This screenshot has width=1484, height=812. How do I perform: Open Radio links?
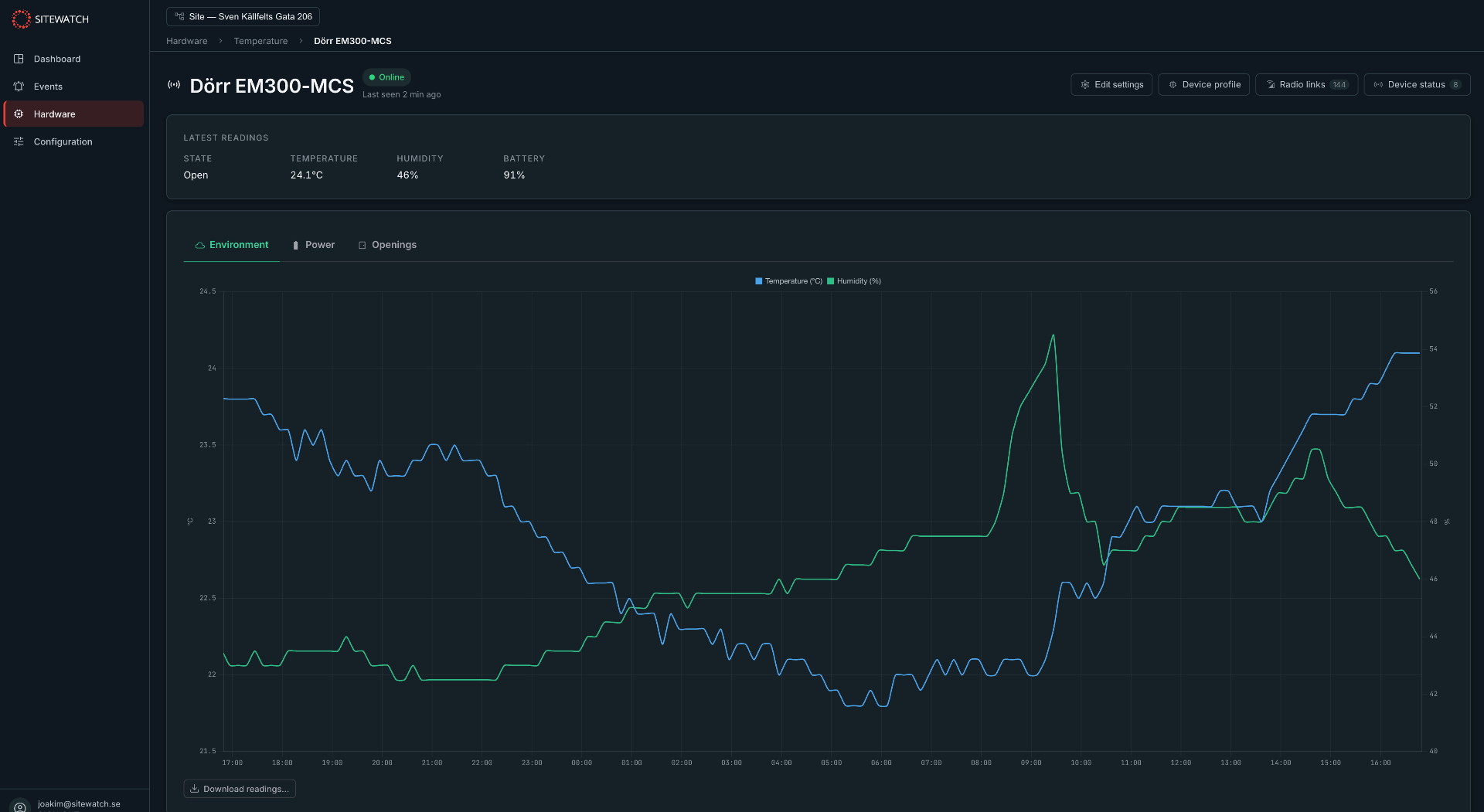point(1306,85)
